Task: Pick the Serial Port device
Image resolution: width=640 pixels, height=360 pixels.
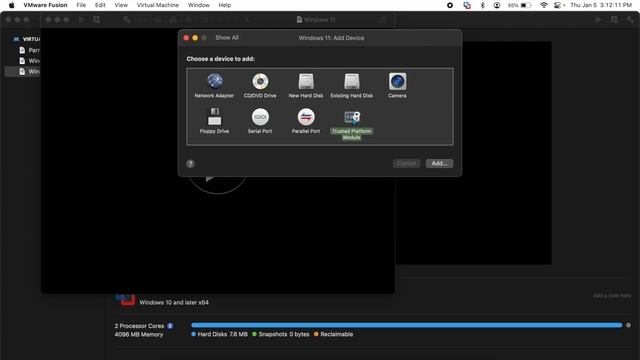Action: [260, 121]
